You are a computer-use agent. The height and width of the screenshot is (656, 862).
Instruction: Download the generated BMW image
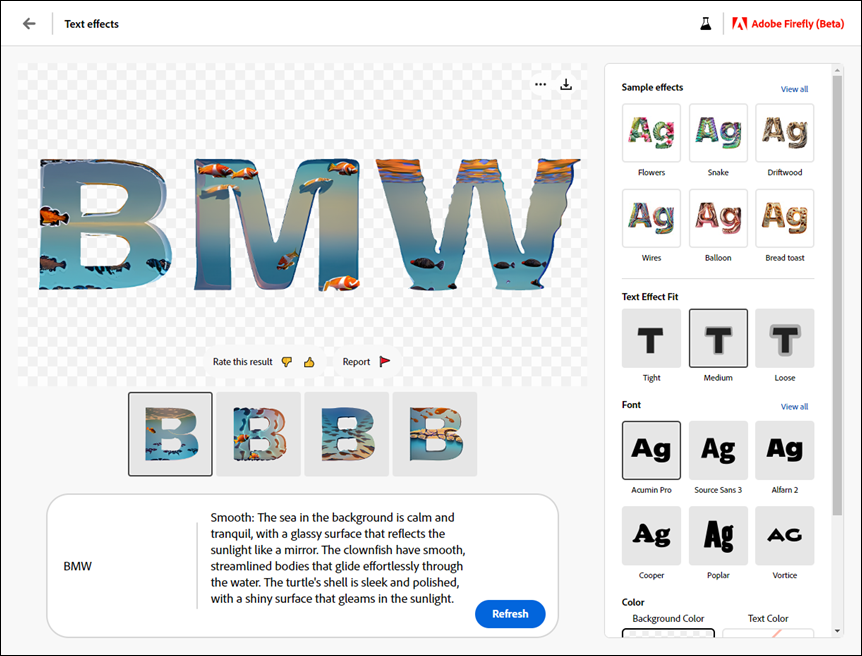tap(566, 84)
